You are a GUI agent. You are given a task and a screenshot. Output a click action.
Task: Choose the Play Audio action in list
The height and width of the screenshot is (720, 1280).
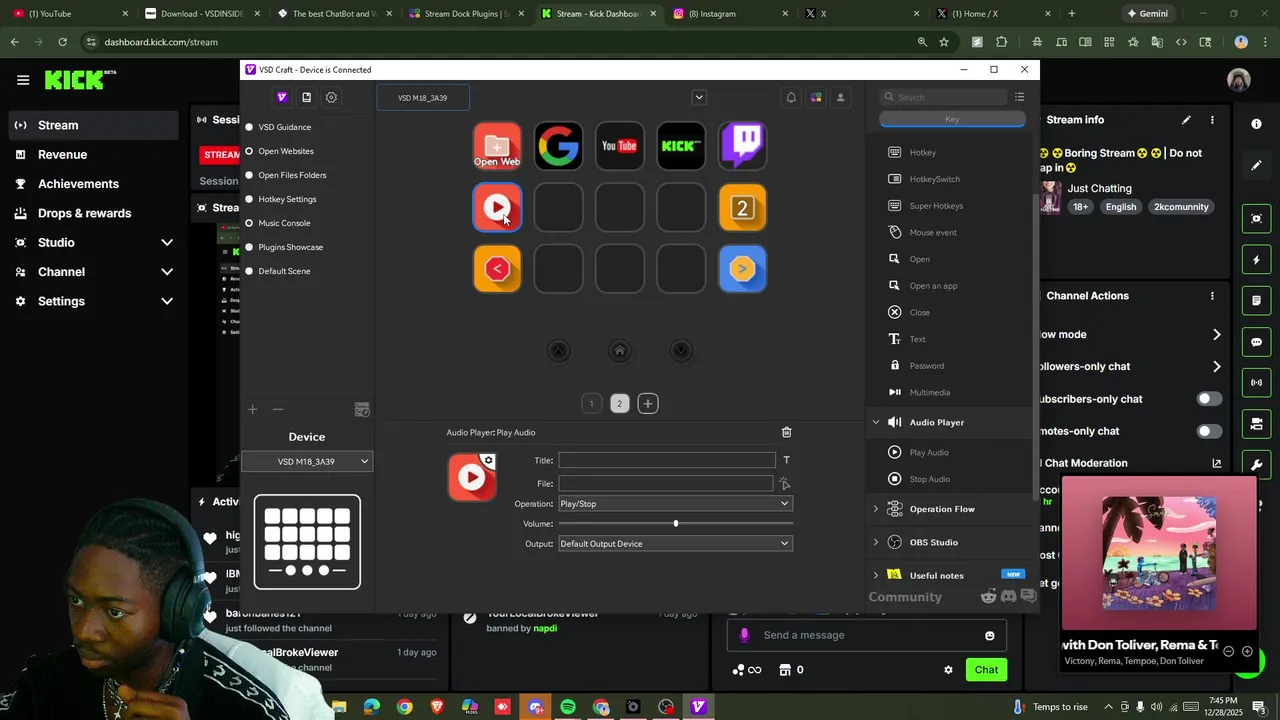click(930, 452)
